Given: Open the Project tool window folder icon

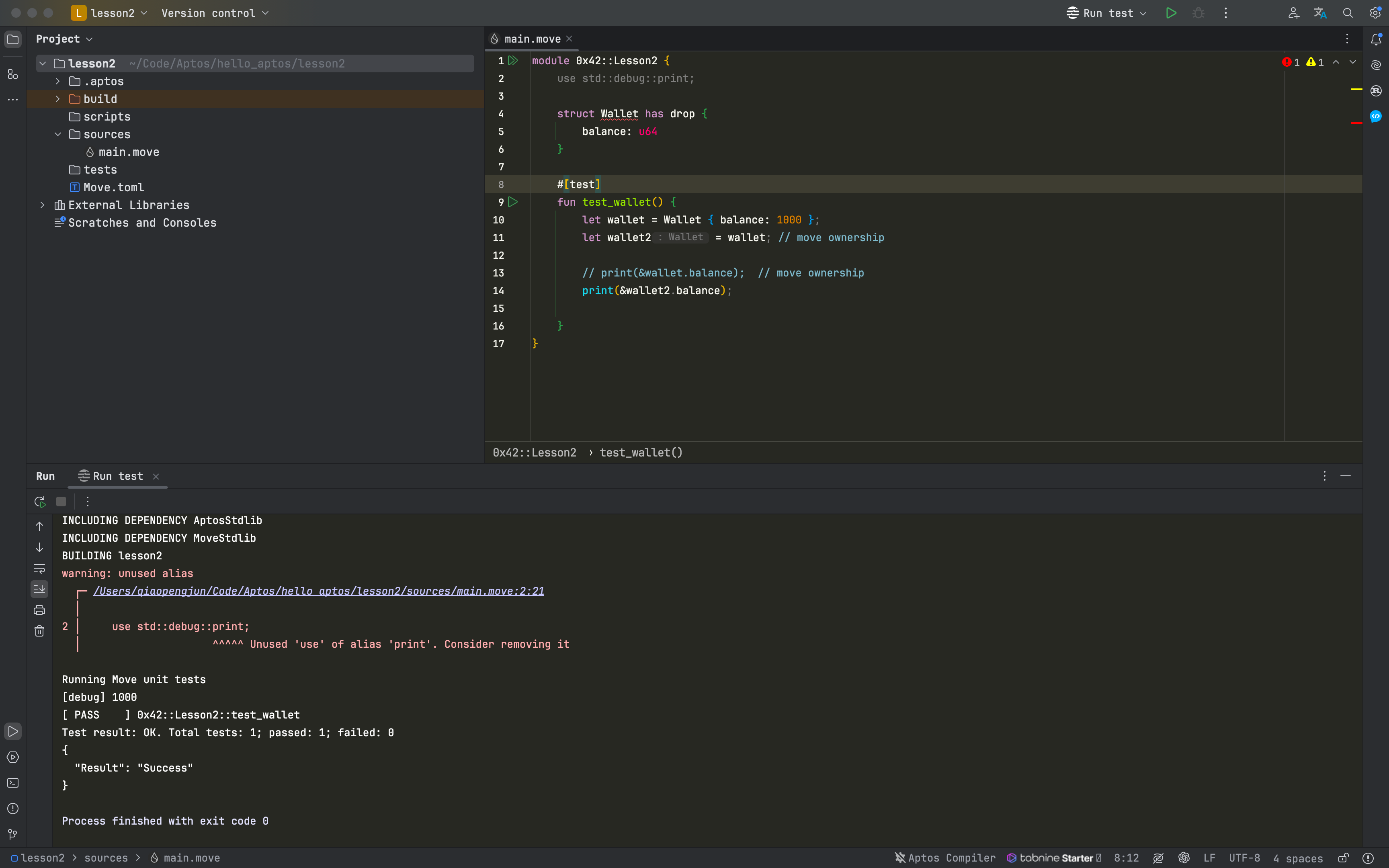Looking at the screenshot, I should (12, 39).
